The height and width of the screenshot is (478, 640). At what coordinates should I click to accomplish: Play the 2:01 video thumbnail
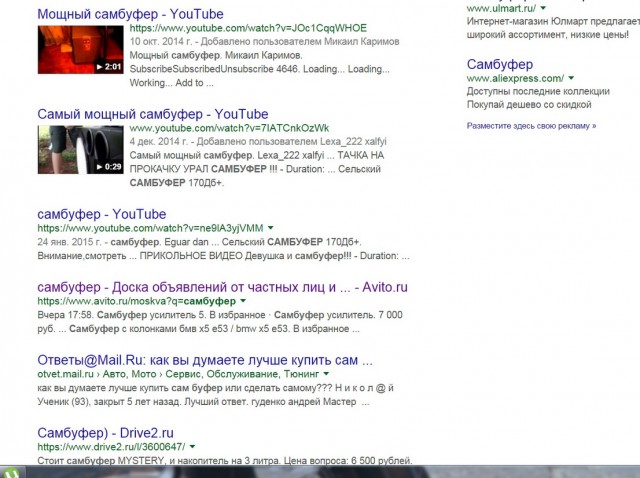tap(80, 50)
